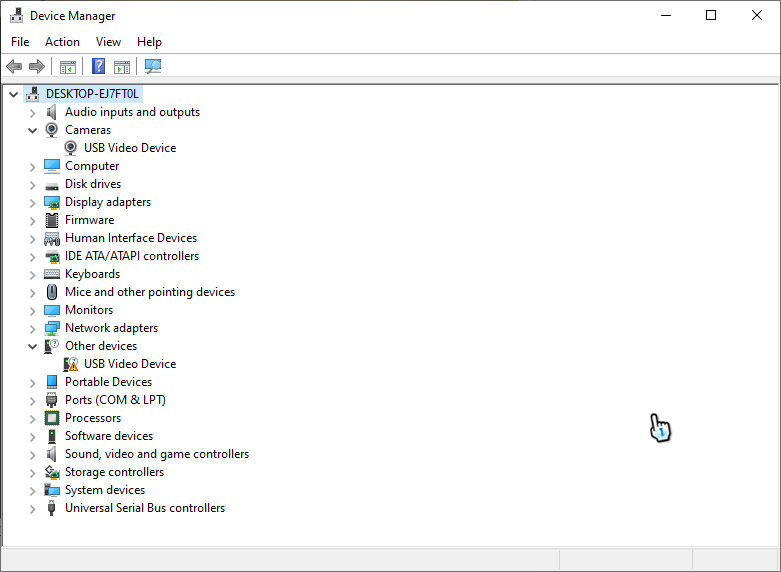Click the Monitors category icon
781x572 pixels.
(52, 310)
